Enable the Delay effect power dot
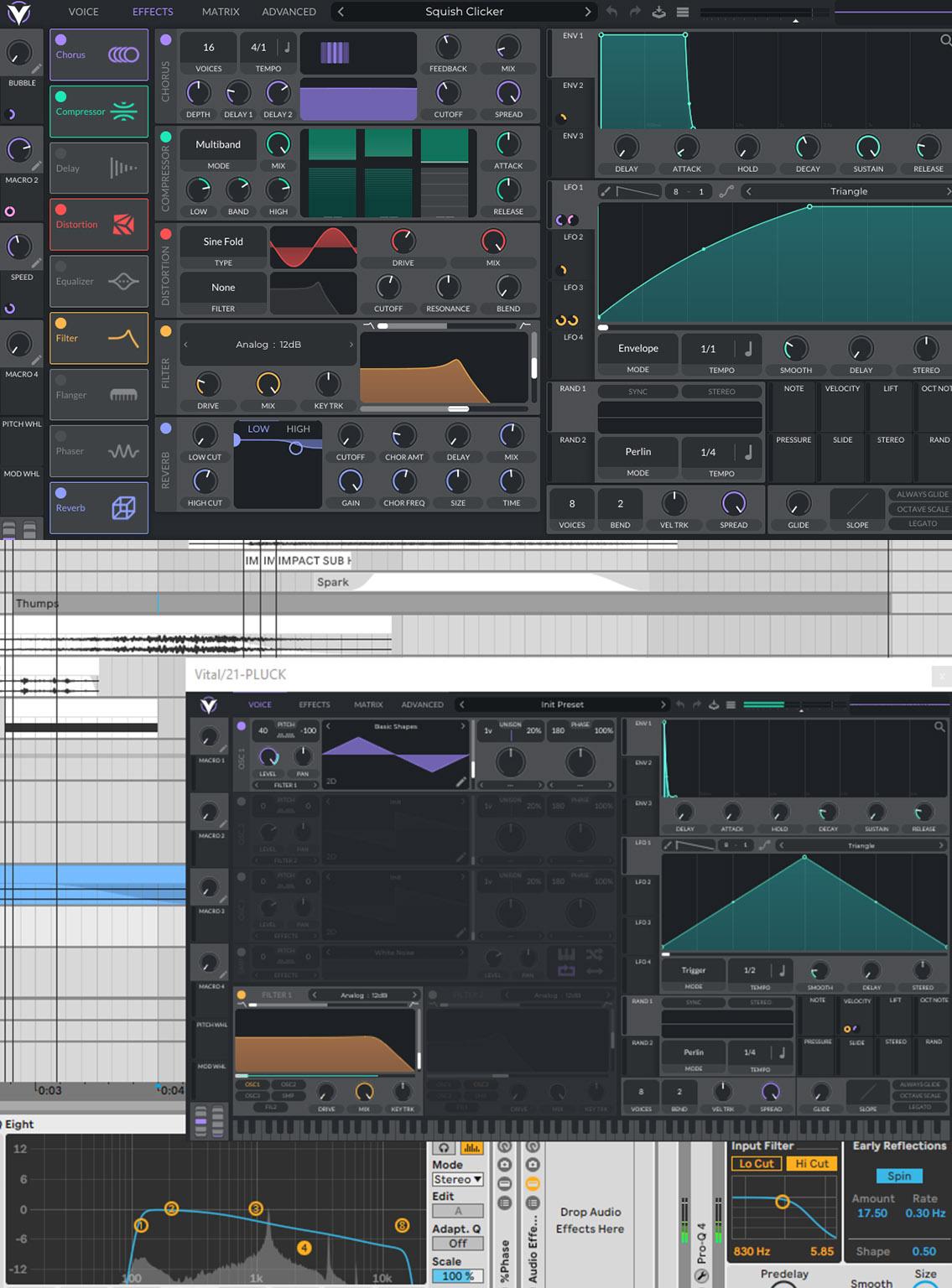Image resolution: width=952 pixels, height=1288 pixels. point(60,153)
